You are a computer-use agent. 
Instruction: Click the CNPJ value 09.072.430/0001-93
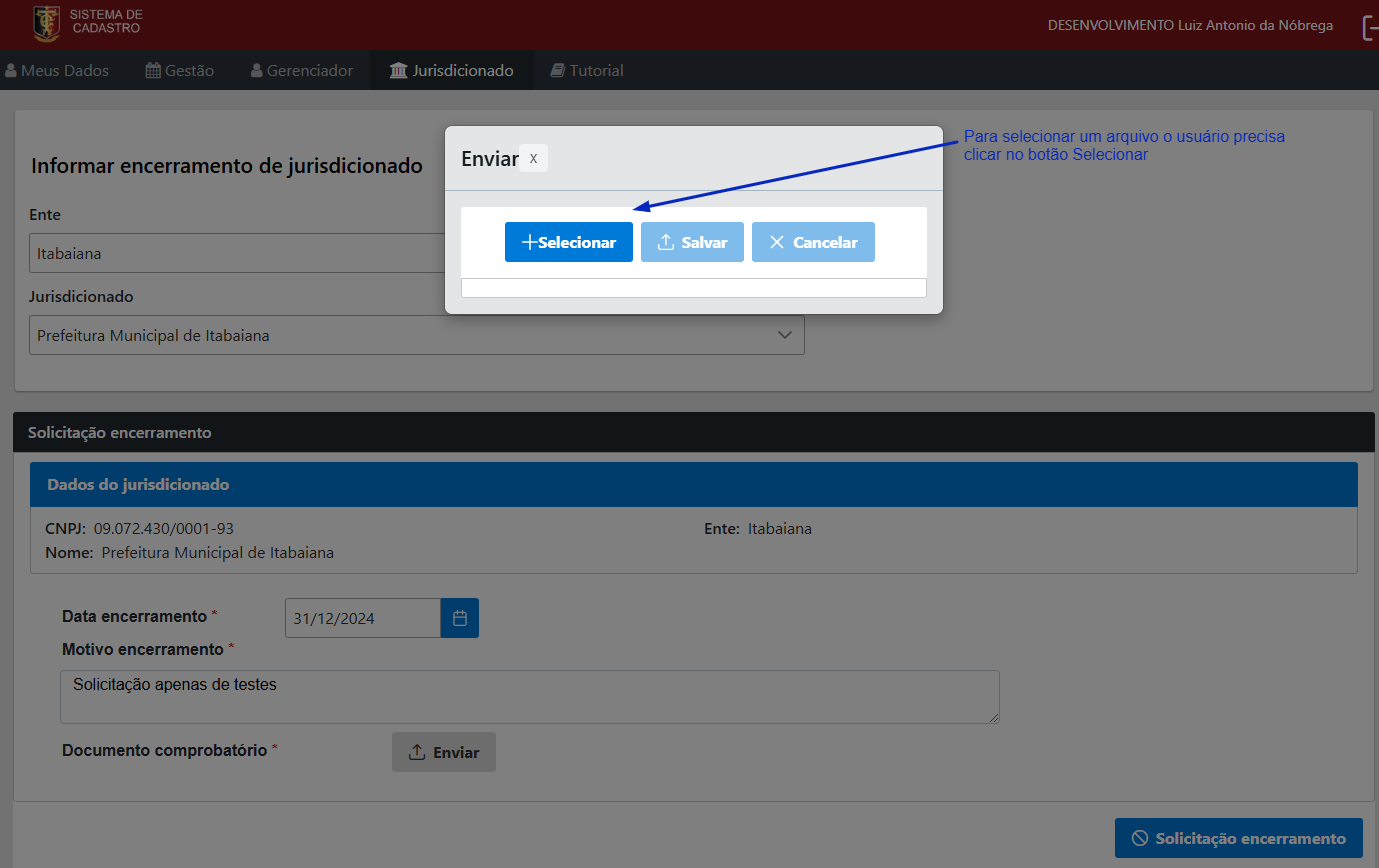click(164, 529)
